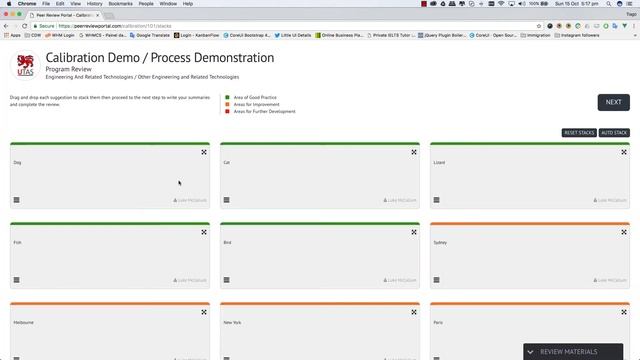Open the new tab button
640x360 pixels.
(109, 16)
